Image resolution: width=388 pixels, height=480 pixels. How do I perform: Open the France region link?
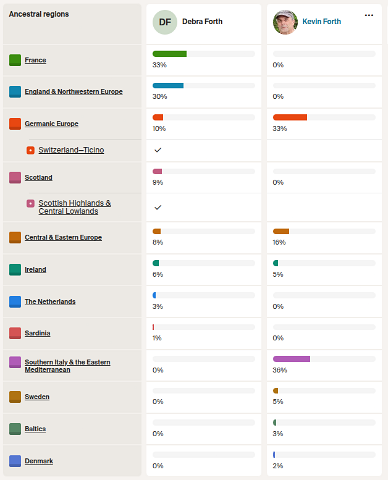(35, 60)
